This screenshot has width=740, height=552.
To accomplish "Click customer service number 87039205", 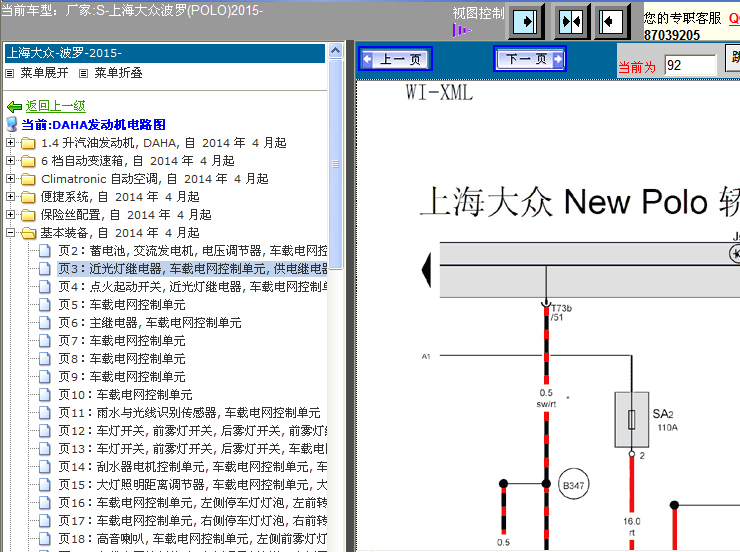I will (672, 35).
